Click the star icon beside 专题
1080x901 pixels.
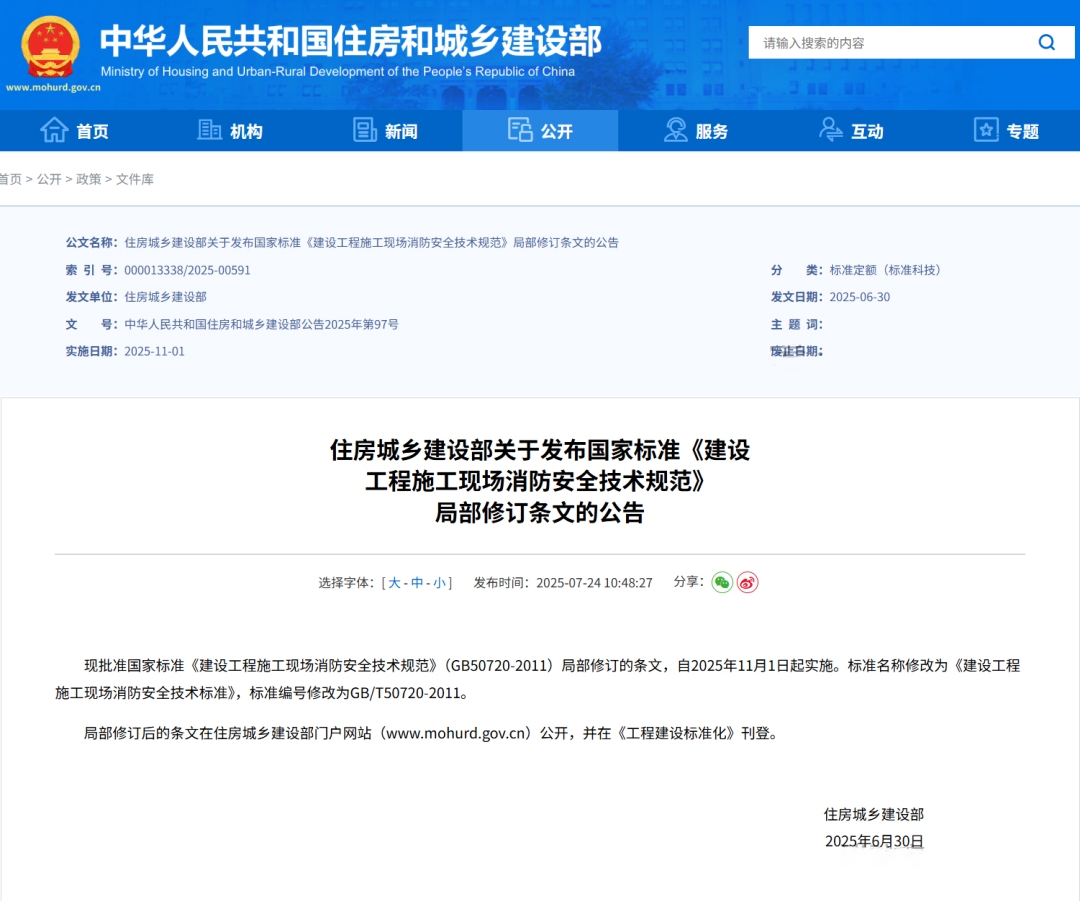tap(986, 130)
